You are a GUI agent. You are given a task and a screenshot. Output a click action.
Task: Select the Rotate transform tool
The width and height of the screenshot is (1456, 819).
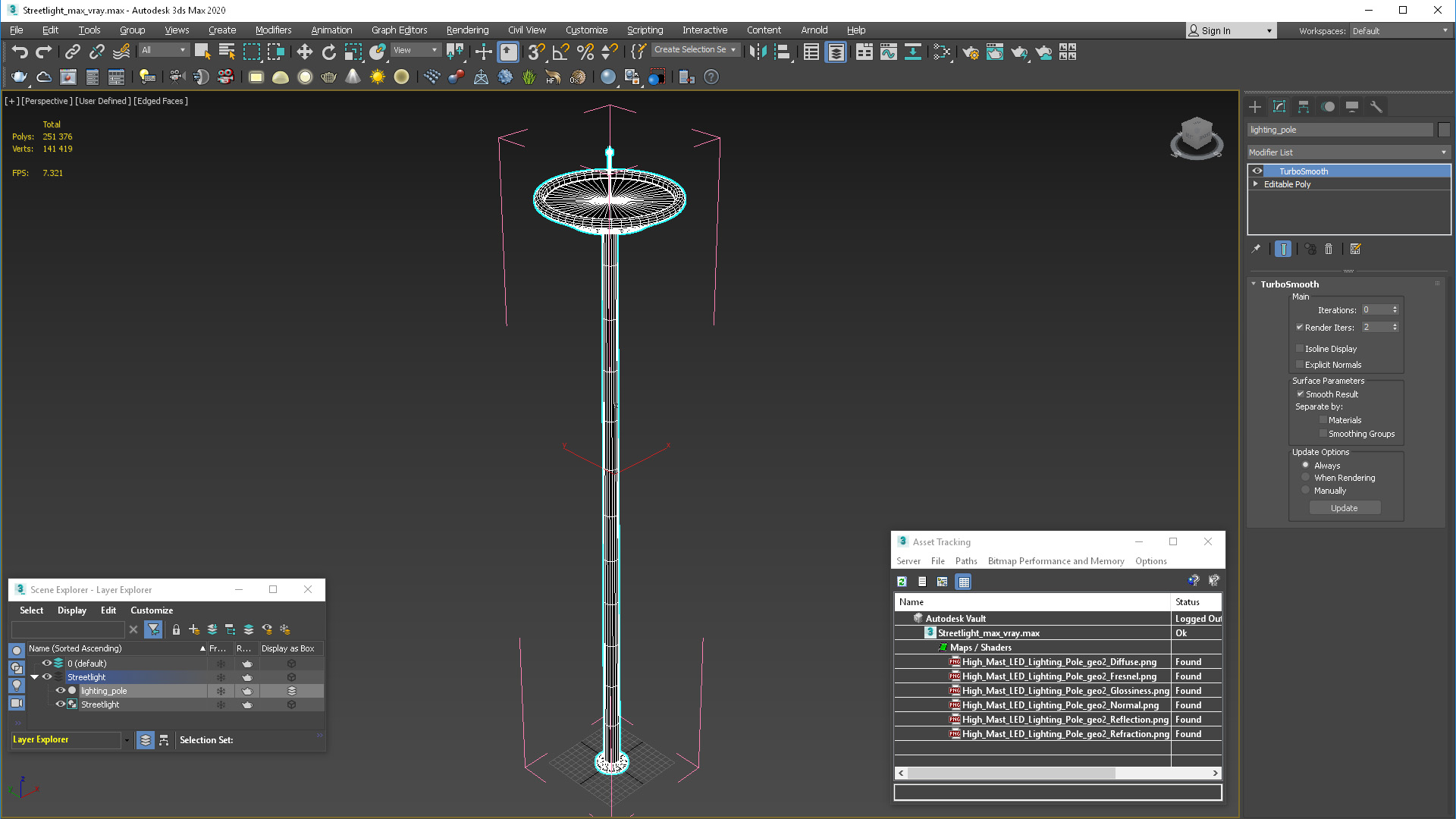(328, 52)
